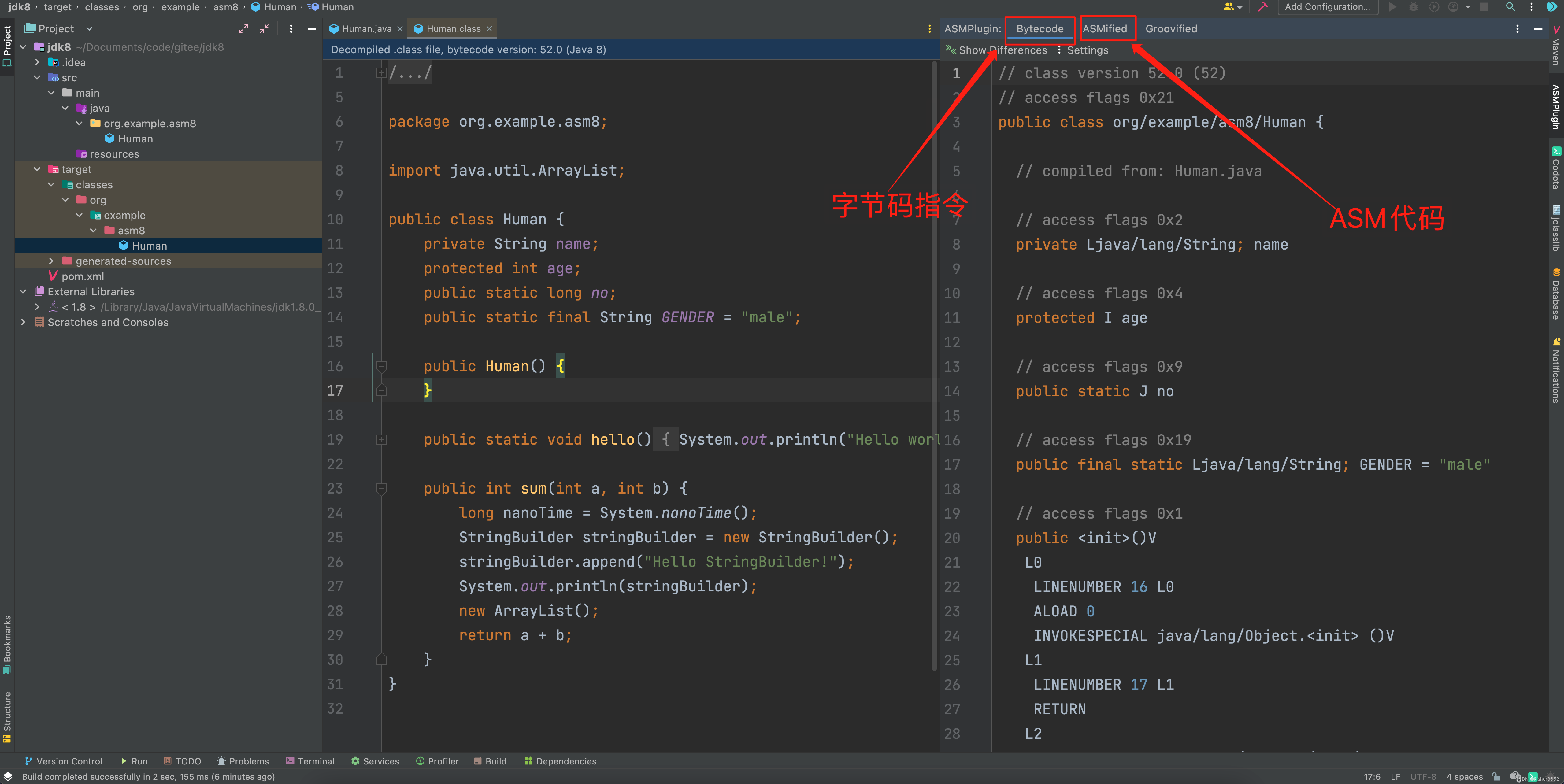The image size is (1564, 784).
Task: Click the editor vertical scrollbar
Action: point(934,364)
